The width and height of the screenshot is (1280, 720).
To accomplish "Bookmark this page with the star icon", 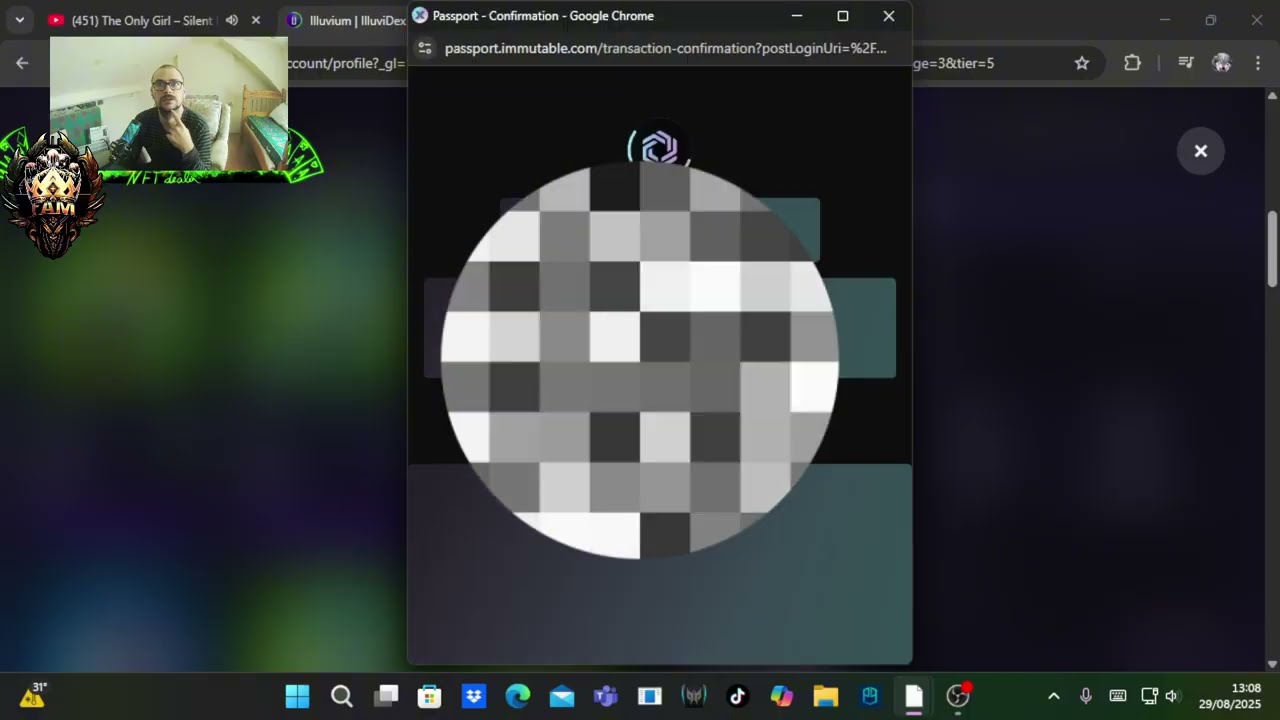I will point(1081,63).
